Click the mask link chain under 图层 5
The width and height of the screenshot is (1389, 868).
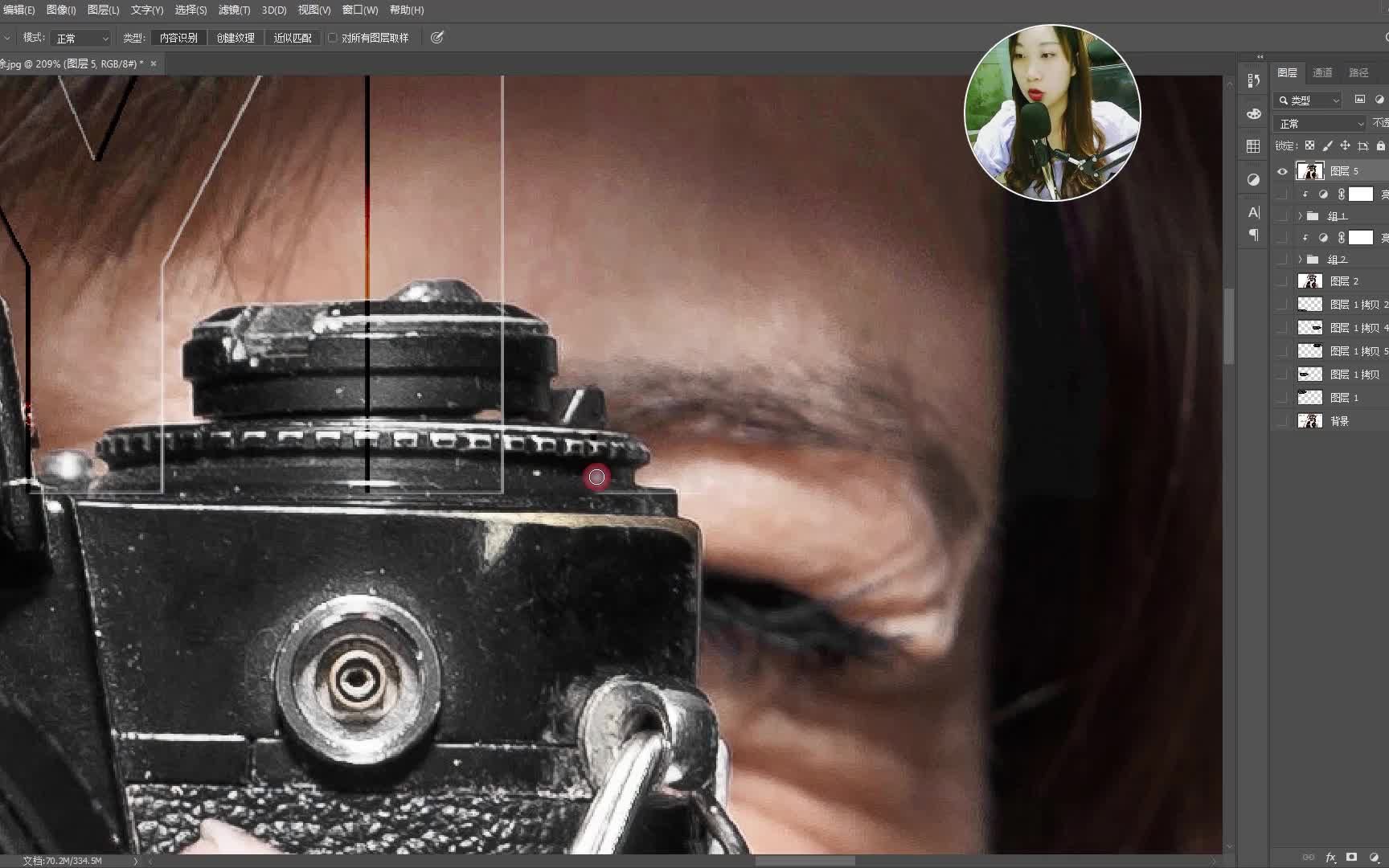click(x=1341, y=194)
